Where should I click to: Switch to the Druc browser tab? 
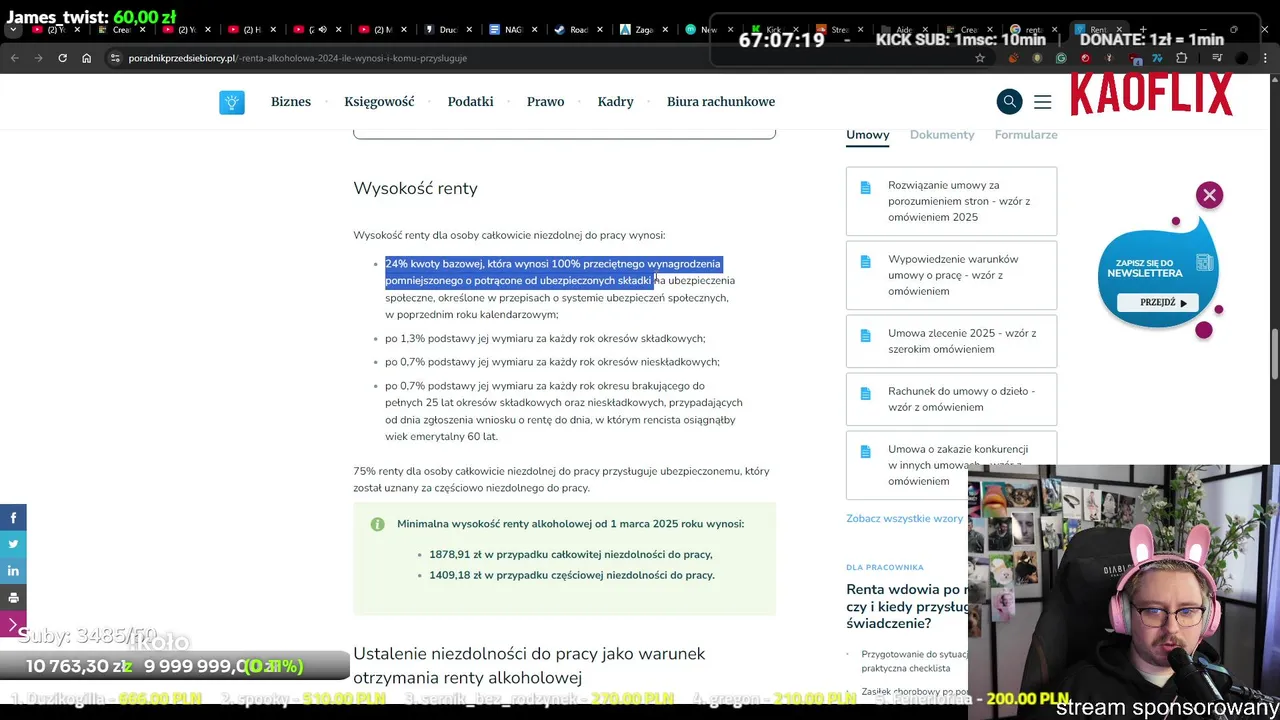pos(448,30)
